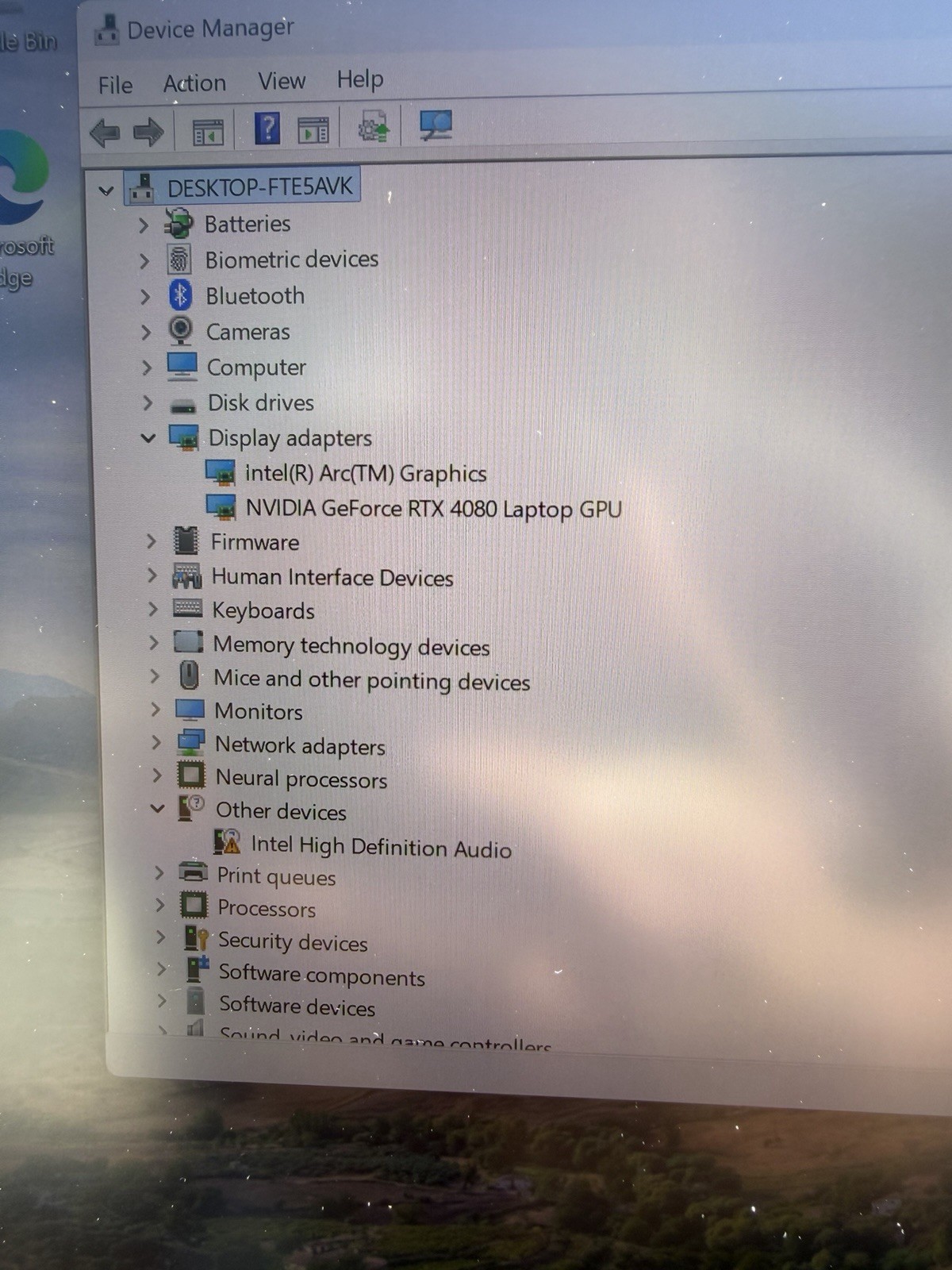952x1270 pixels.
Task: Select the Neural processors chip icon
Action: tap(191, 774)
